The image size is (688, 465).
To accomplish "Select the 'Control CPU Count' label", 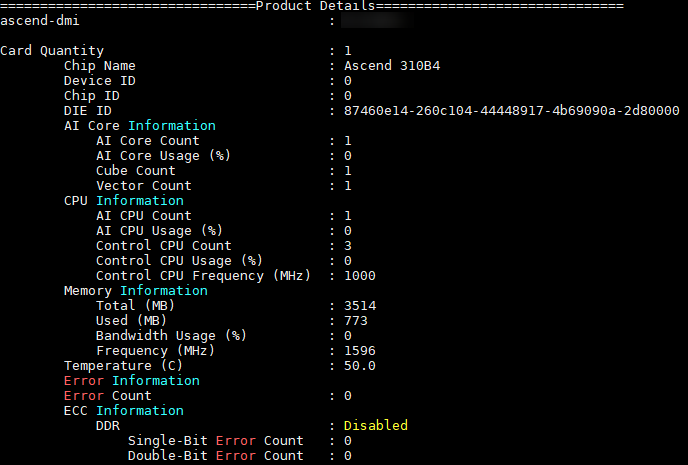I will (x=163, y=246).
